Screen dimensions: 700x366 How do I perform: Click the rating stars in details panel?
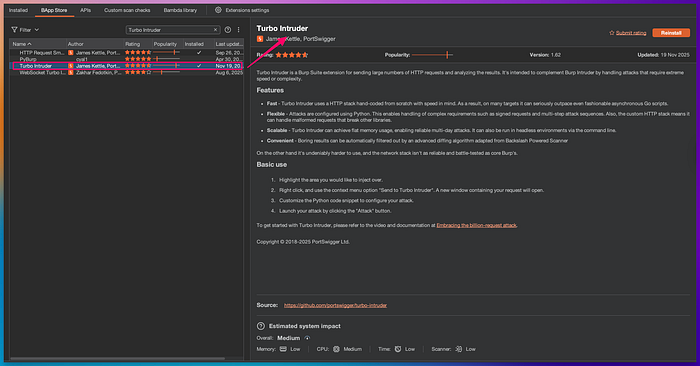pos(292,55)
